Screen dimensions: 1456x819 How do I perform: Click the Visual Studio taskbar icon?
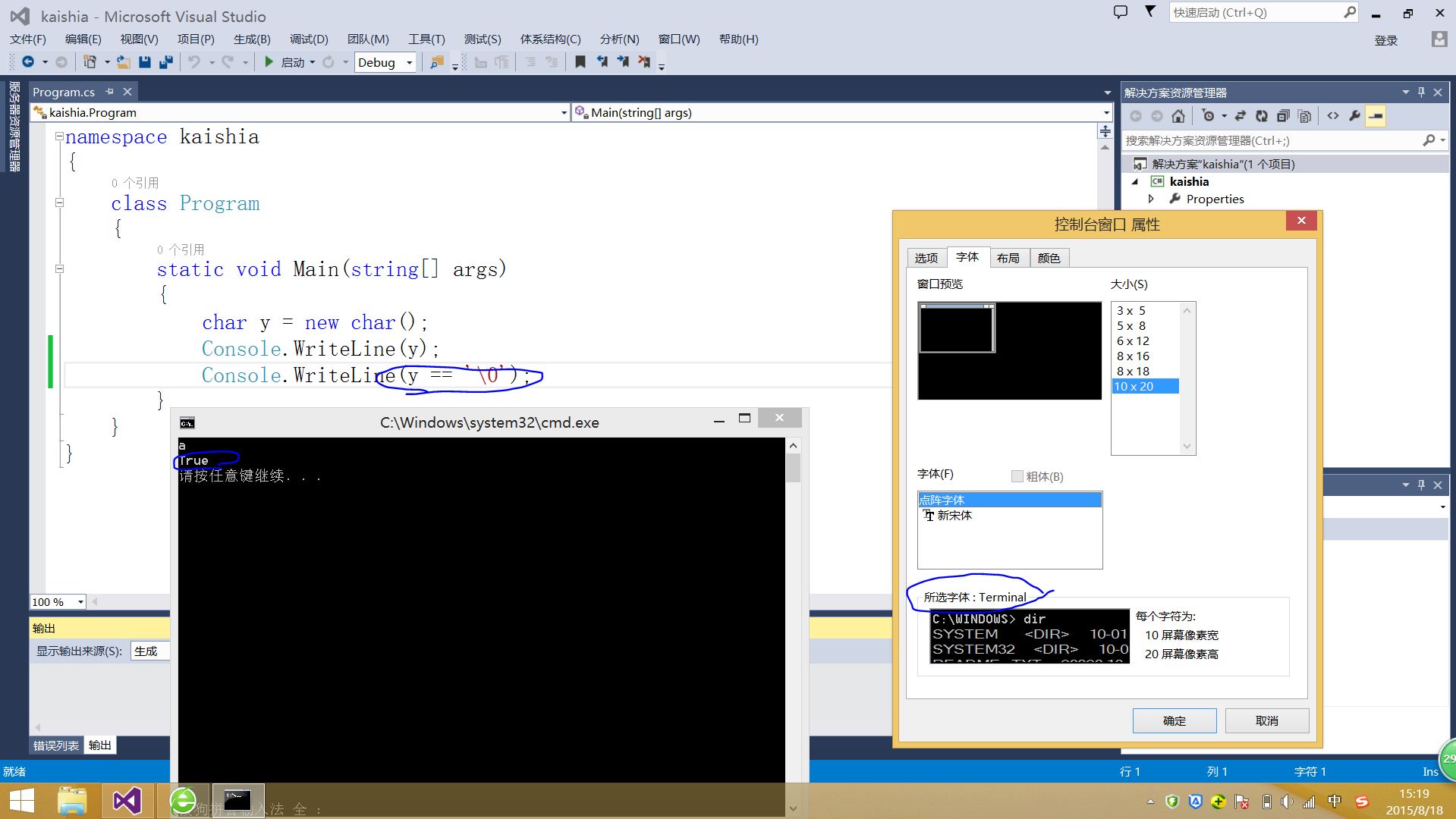[x=127, y=801]
